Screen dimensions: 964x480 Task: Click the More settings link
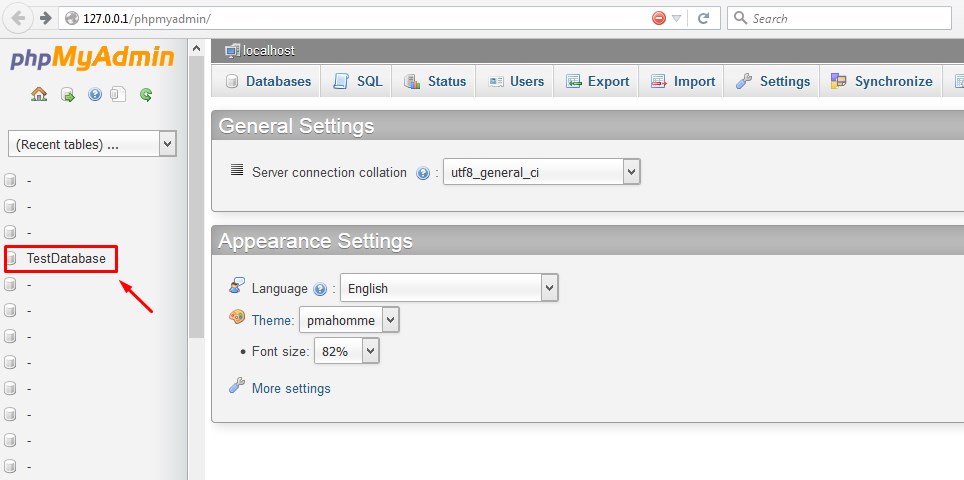[291, 388]
